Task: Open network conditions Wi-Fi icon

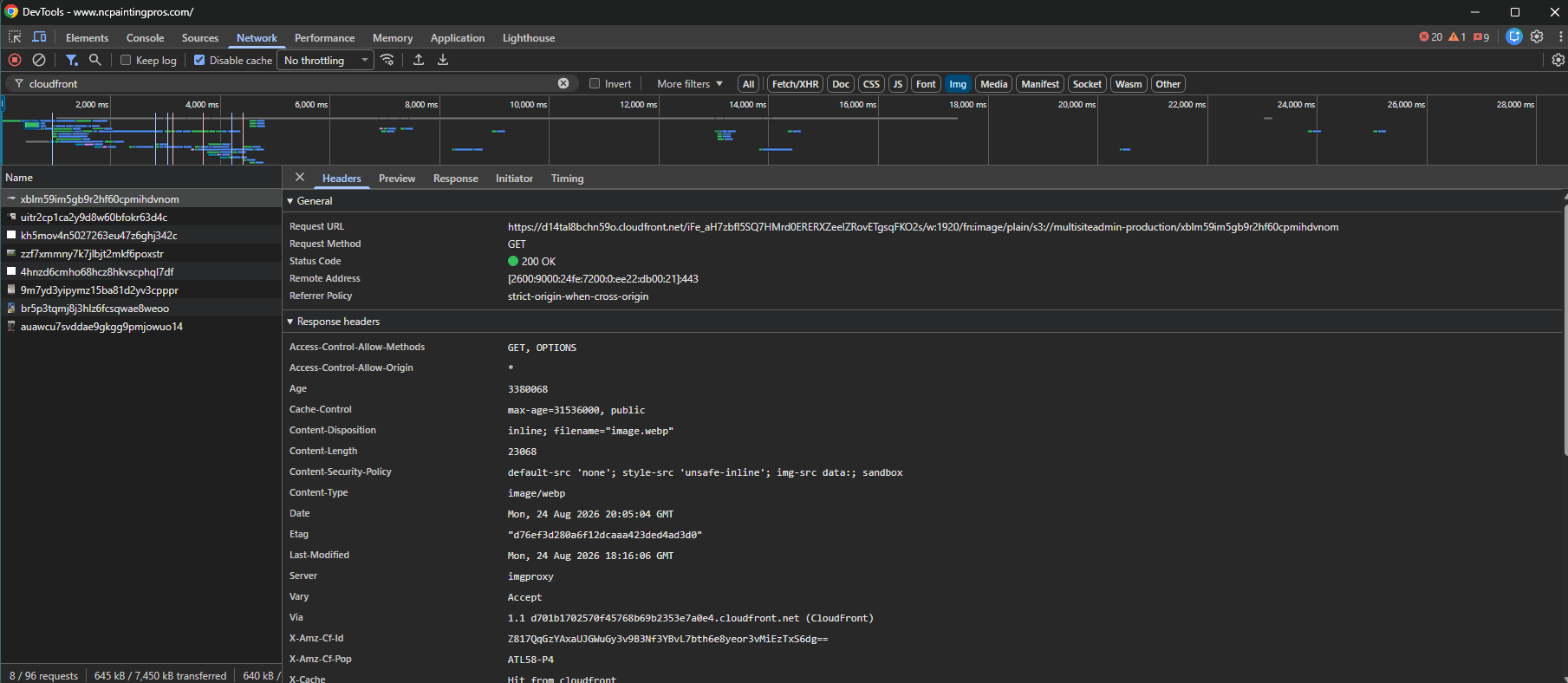Action: pyautogui.click(x=387, y=60)
